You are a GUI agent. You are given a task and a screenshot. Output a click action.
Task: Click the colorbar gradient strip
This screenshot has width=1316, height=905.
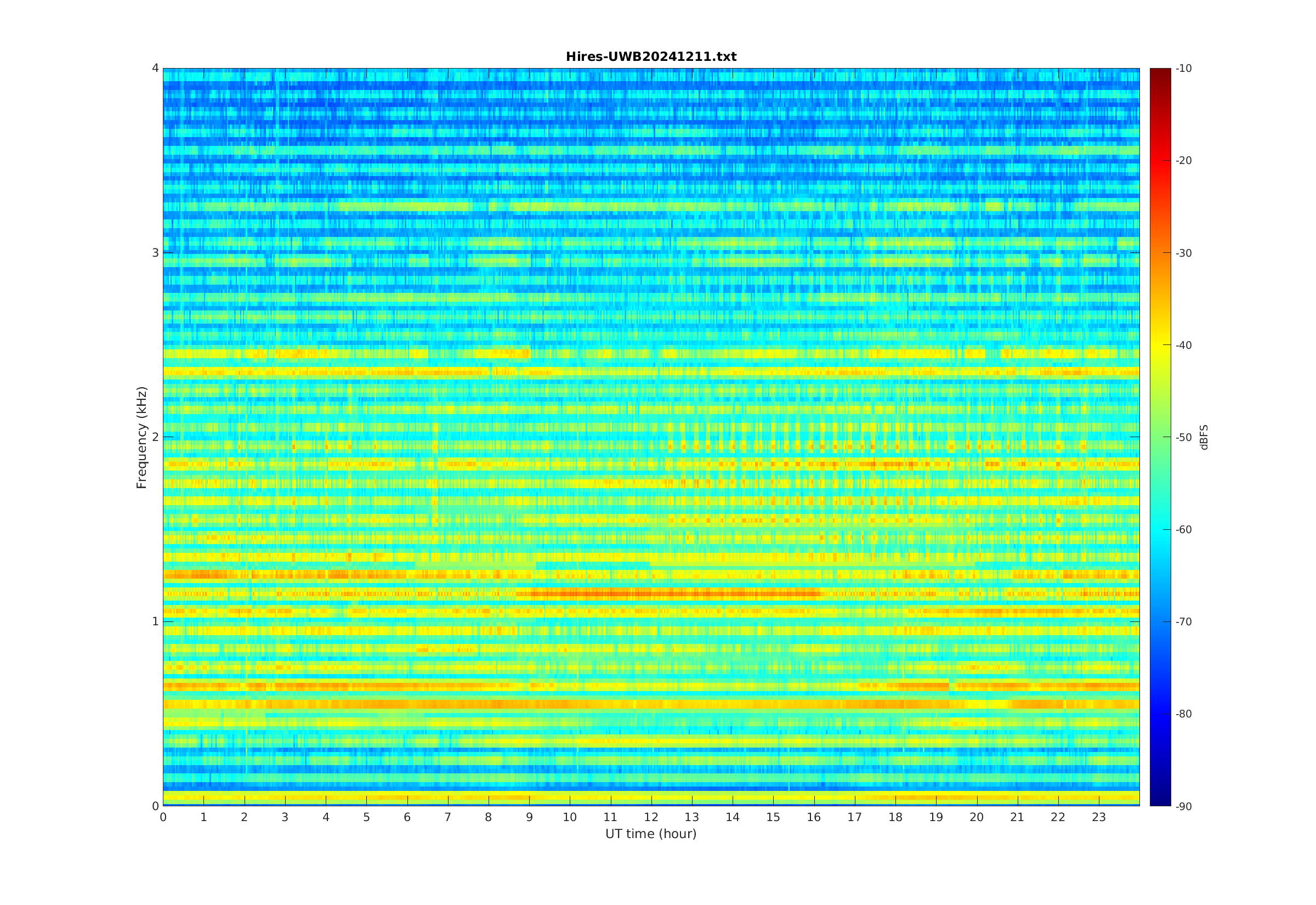pos(1160,437)
